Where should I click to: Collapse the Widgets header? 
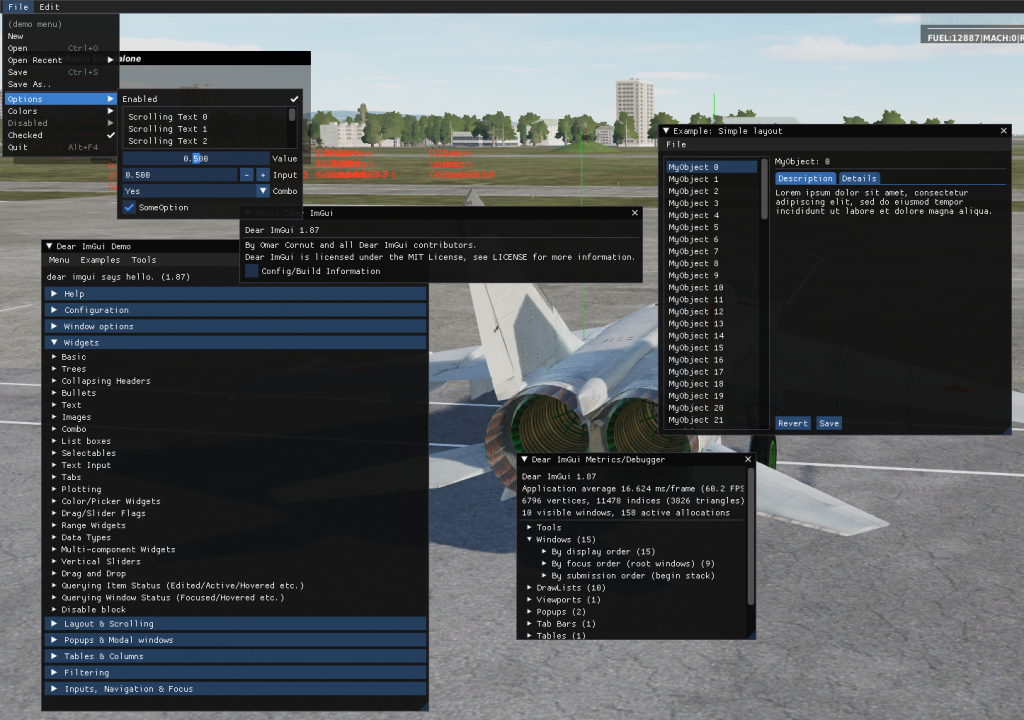pyautogui.click(x=236, y=343)
